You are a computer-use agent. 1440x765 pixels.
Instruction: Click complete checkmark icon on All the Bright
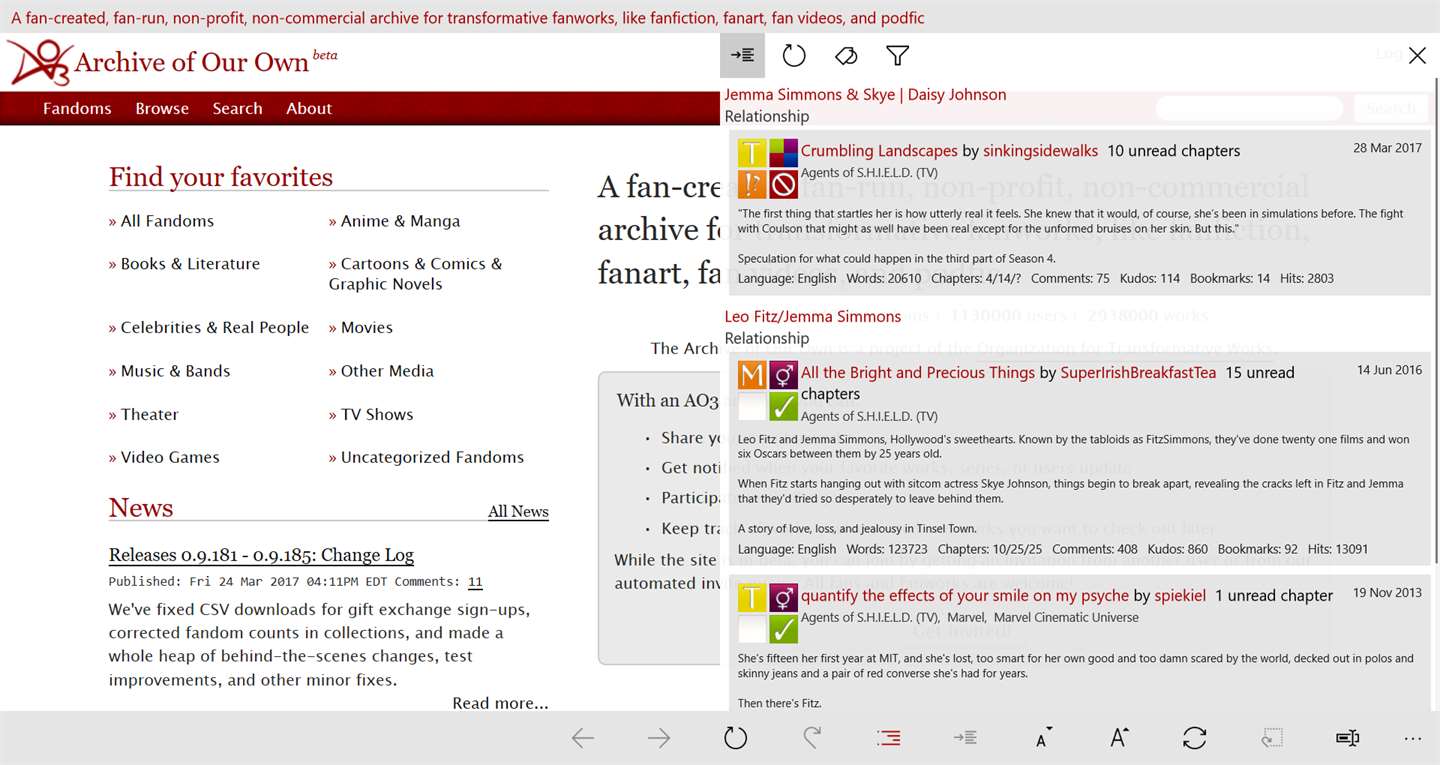click(x=783, y=406)
